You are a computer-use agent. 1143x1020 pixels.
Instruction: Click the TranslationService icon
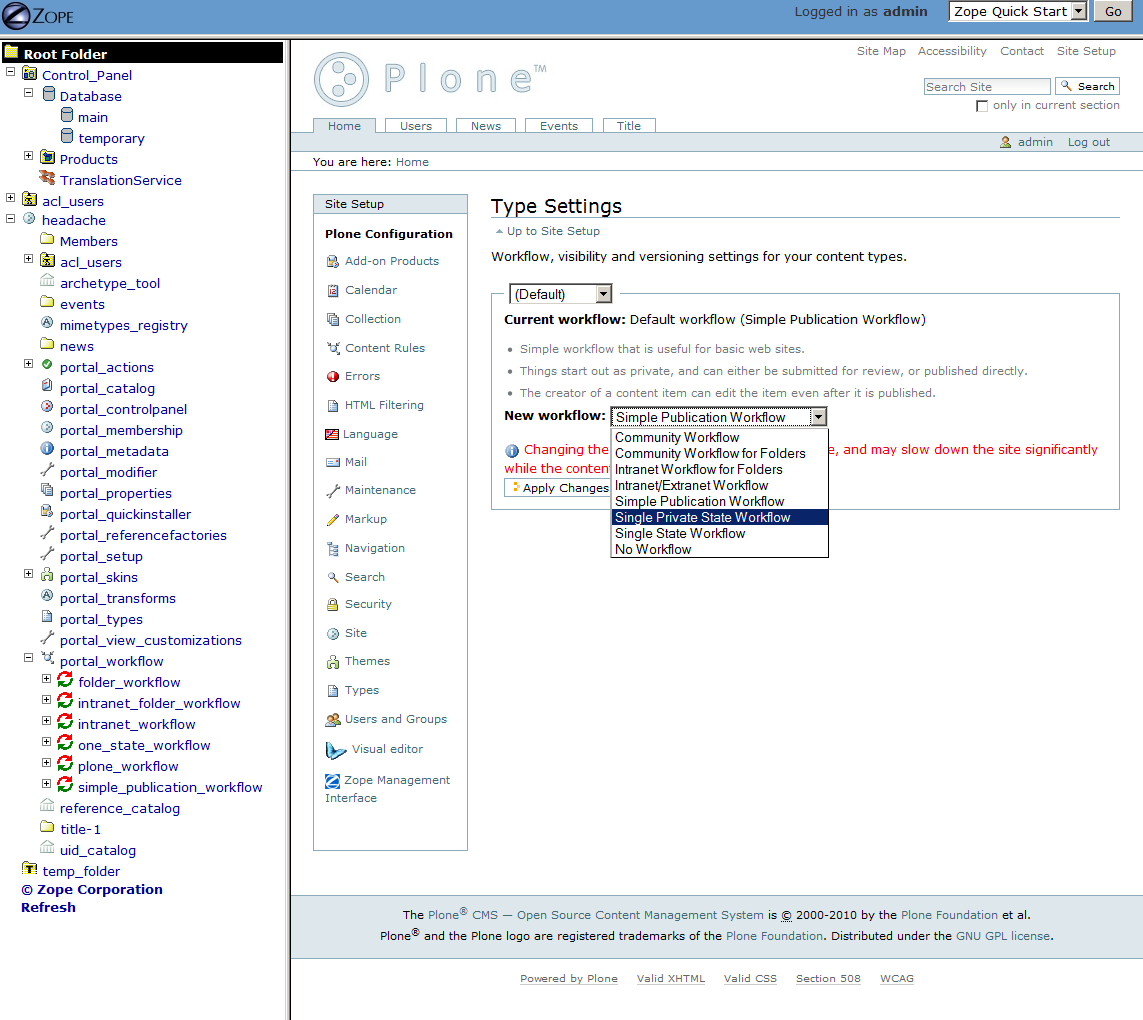tap(47, 178)
